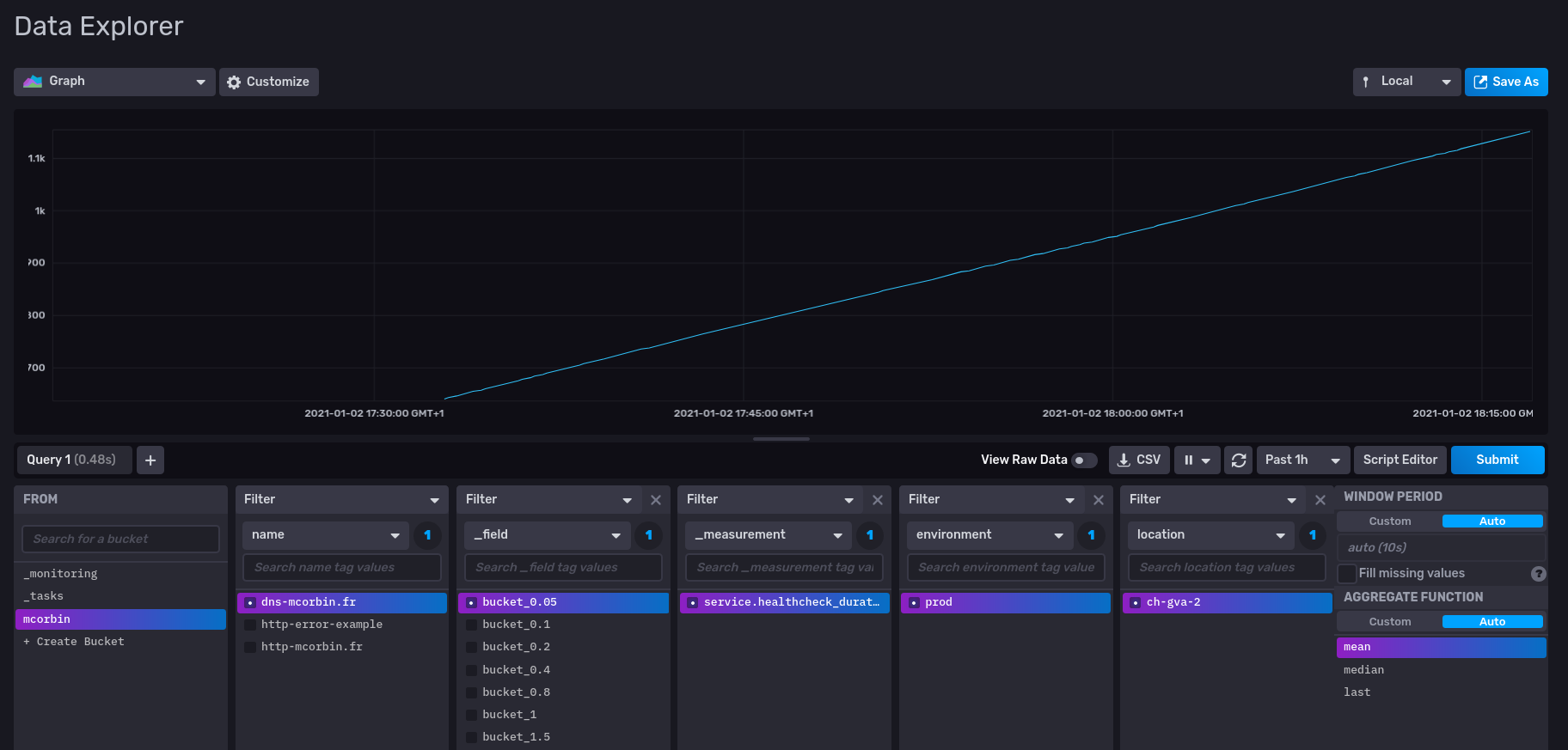Open the pause auto-refresh dropdown
This screenshot has height=750, width=1568.
(x=1197, y=460)
